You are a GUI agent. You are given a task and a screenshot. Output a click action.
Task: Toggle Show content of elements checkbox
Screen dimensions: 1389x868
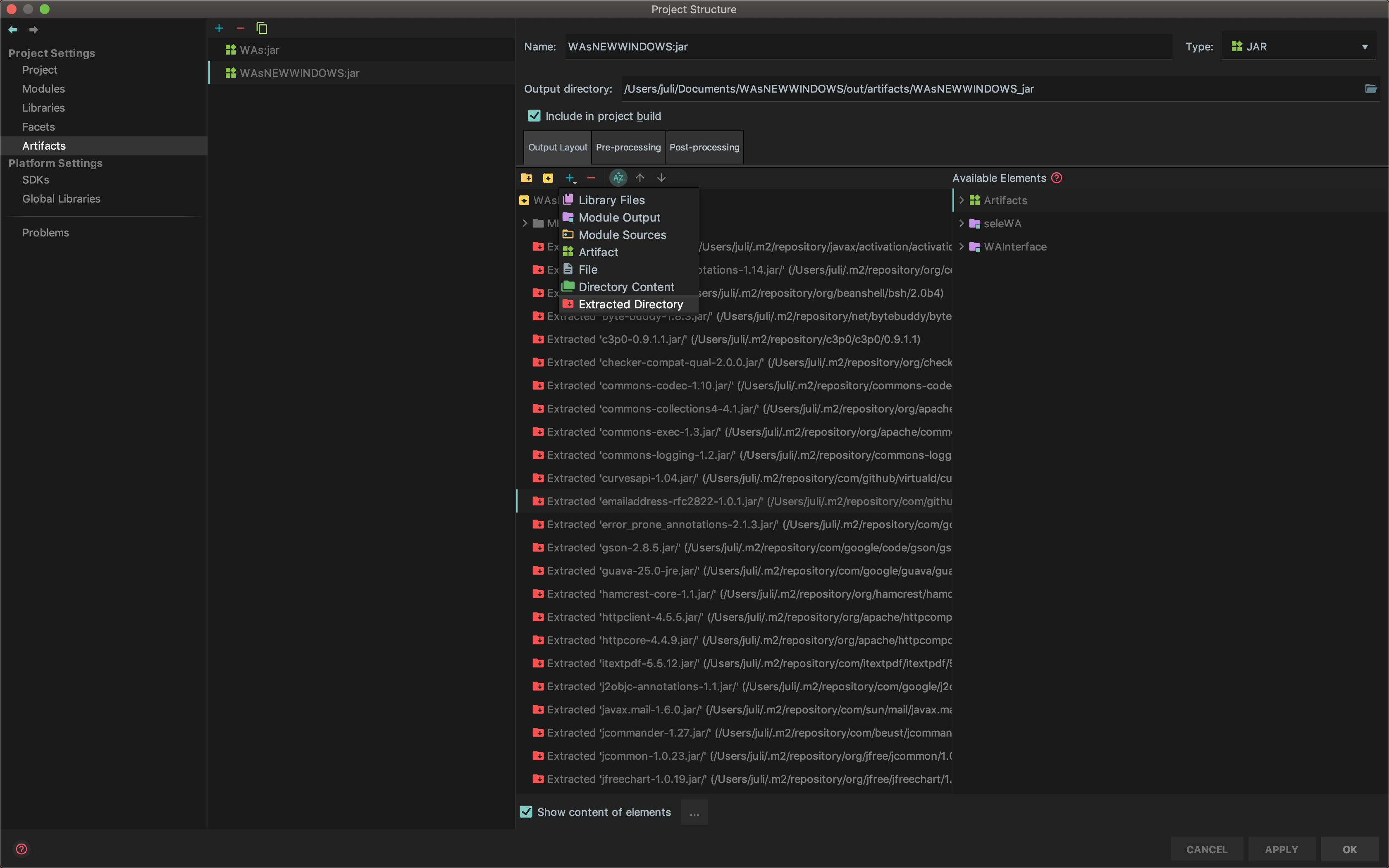pyautogui.click(x=526, y=812)
